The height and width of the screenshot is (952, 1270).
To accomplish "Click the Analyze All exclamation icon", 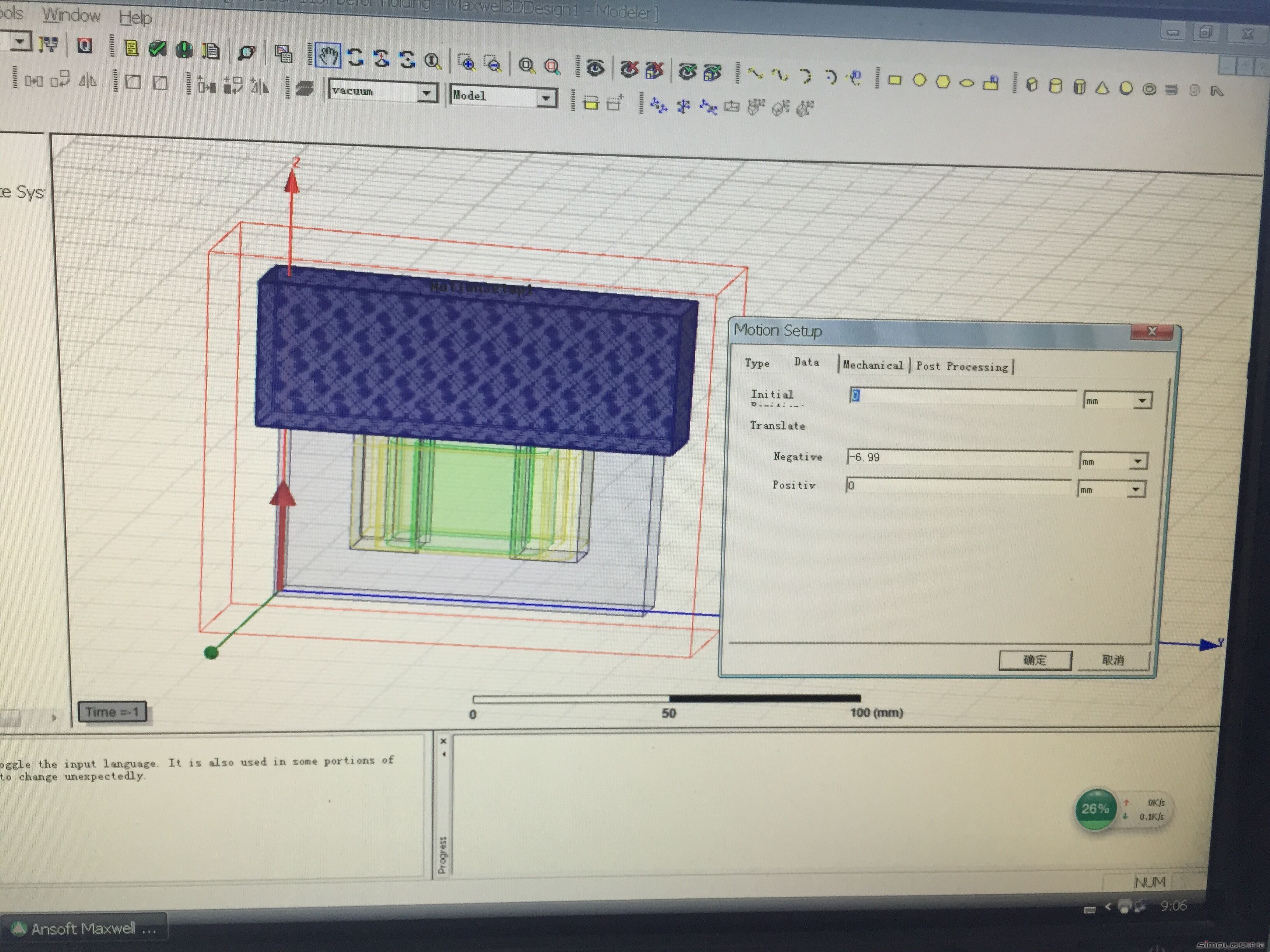I will tap(184, 50).
